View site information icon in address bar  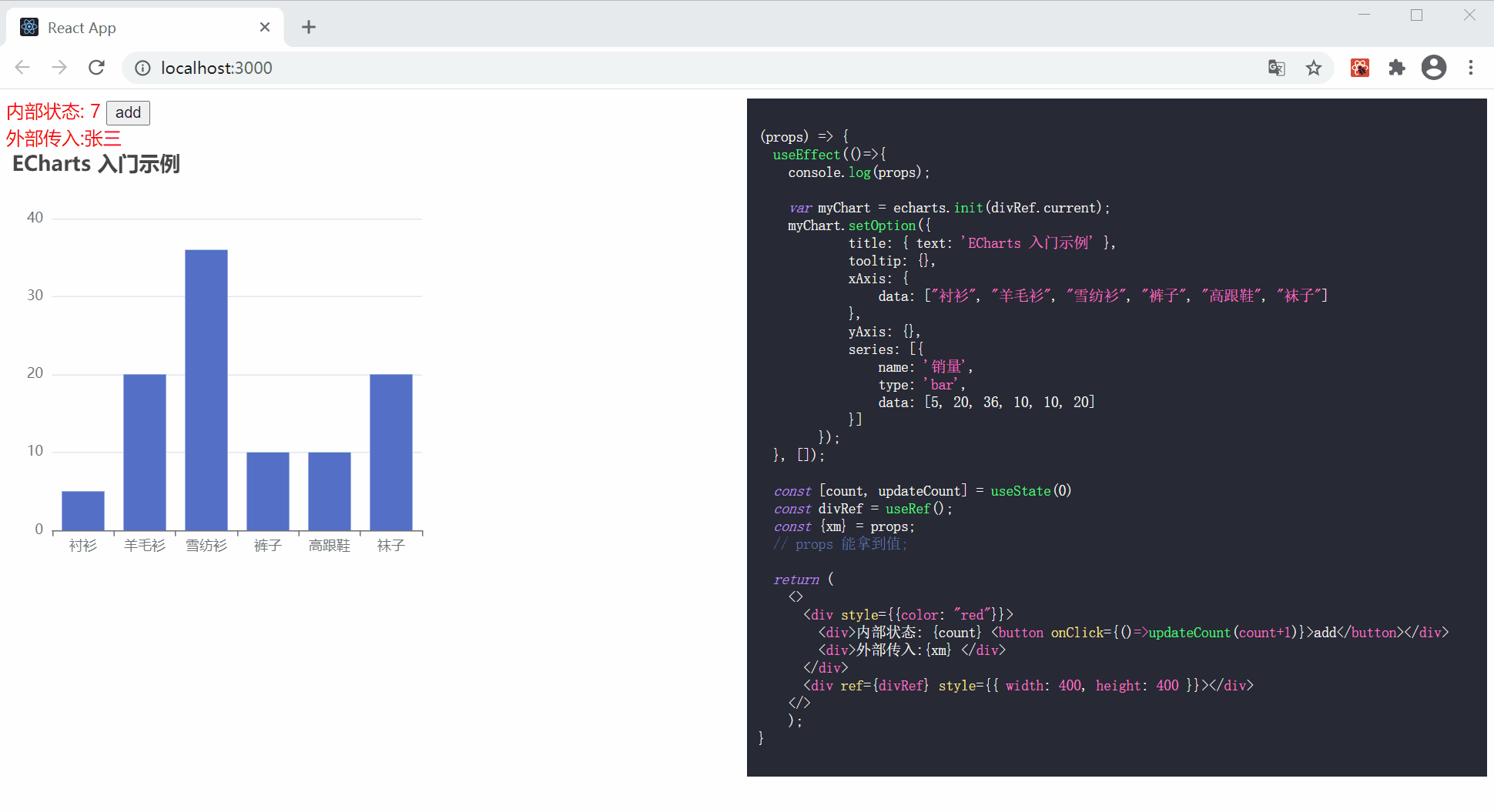[142, 69]
